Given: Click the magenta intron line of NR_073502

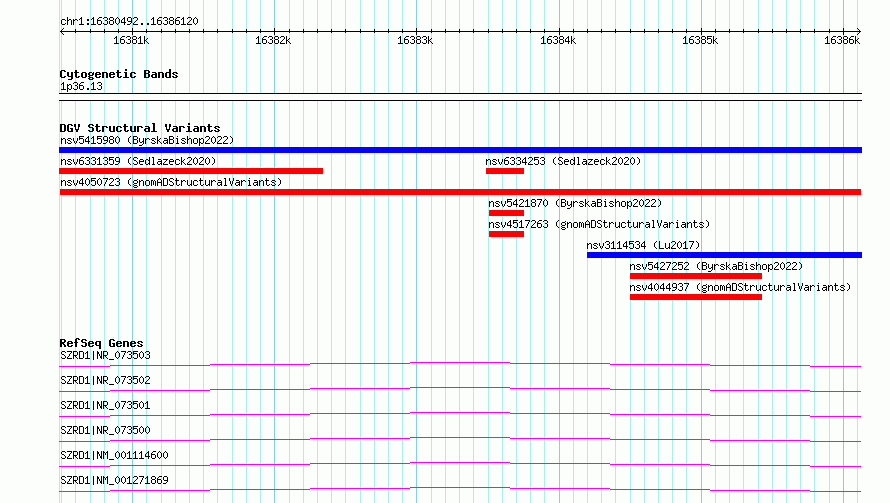Looking at the screenshot, I should 460,388.
